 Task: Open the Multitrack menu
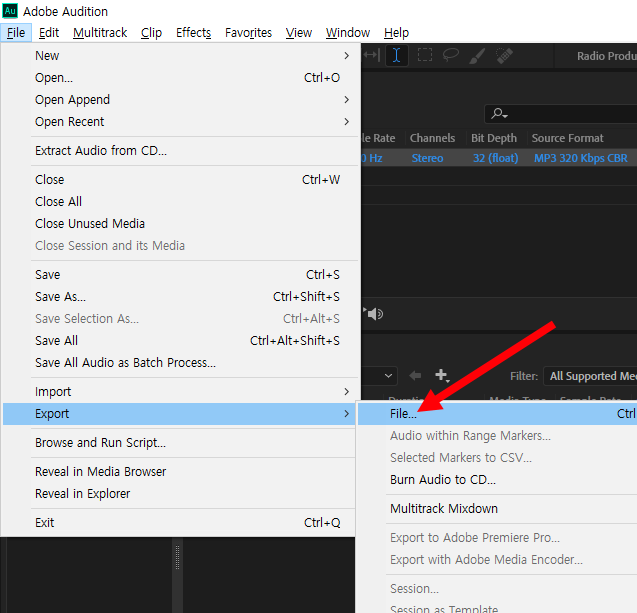[100, 32]
